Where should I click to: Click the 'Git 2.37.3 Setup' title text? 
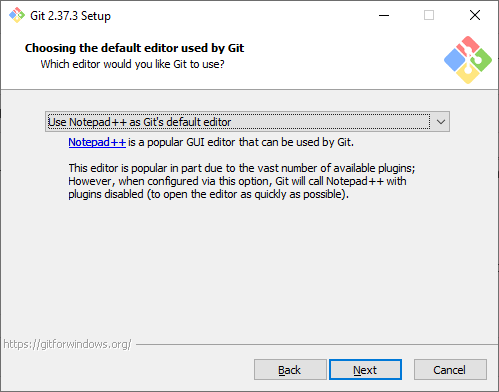[70, 16]
